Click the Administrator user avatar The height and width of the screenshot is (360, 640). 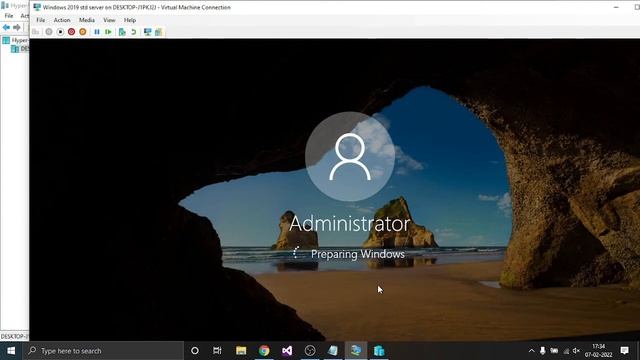point(350,156)
